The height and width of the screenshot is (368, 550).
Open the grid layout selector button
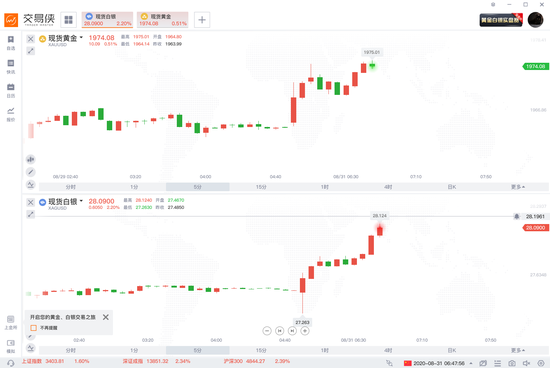tap(68, 20)
